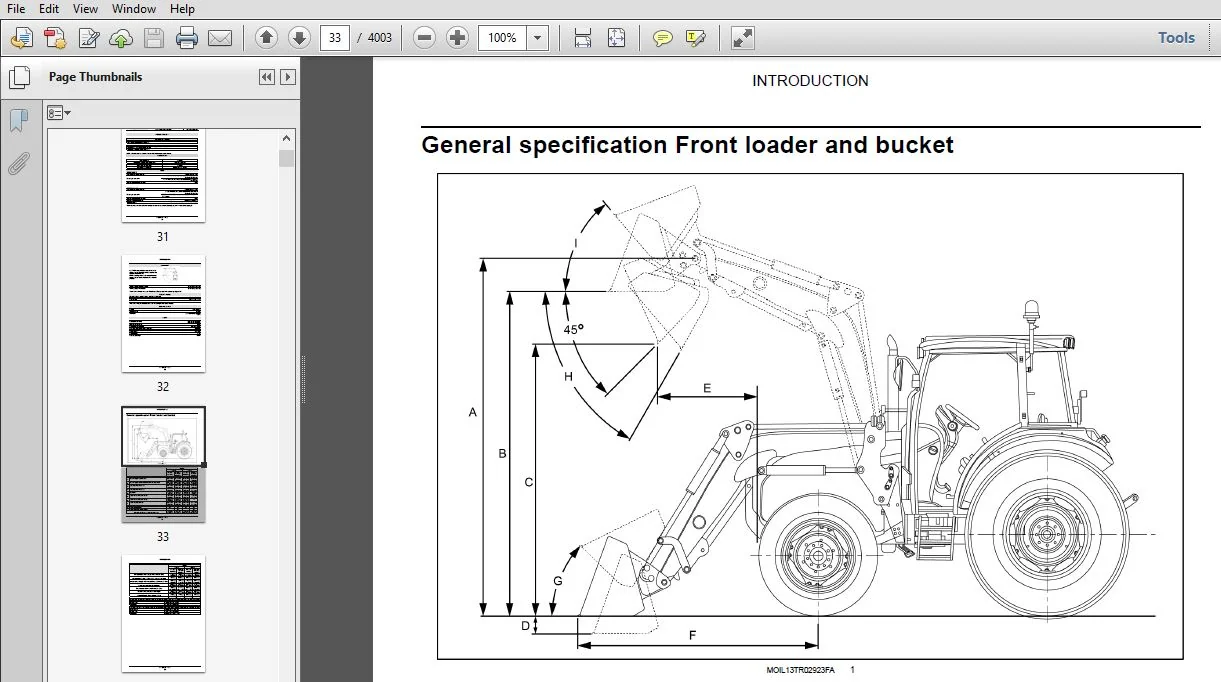Click the angle label 'H' in diagram
The height and width of the screenshot is (682, 1221).
point(568,377)
